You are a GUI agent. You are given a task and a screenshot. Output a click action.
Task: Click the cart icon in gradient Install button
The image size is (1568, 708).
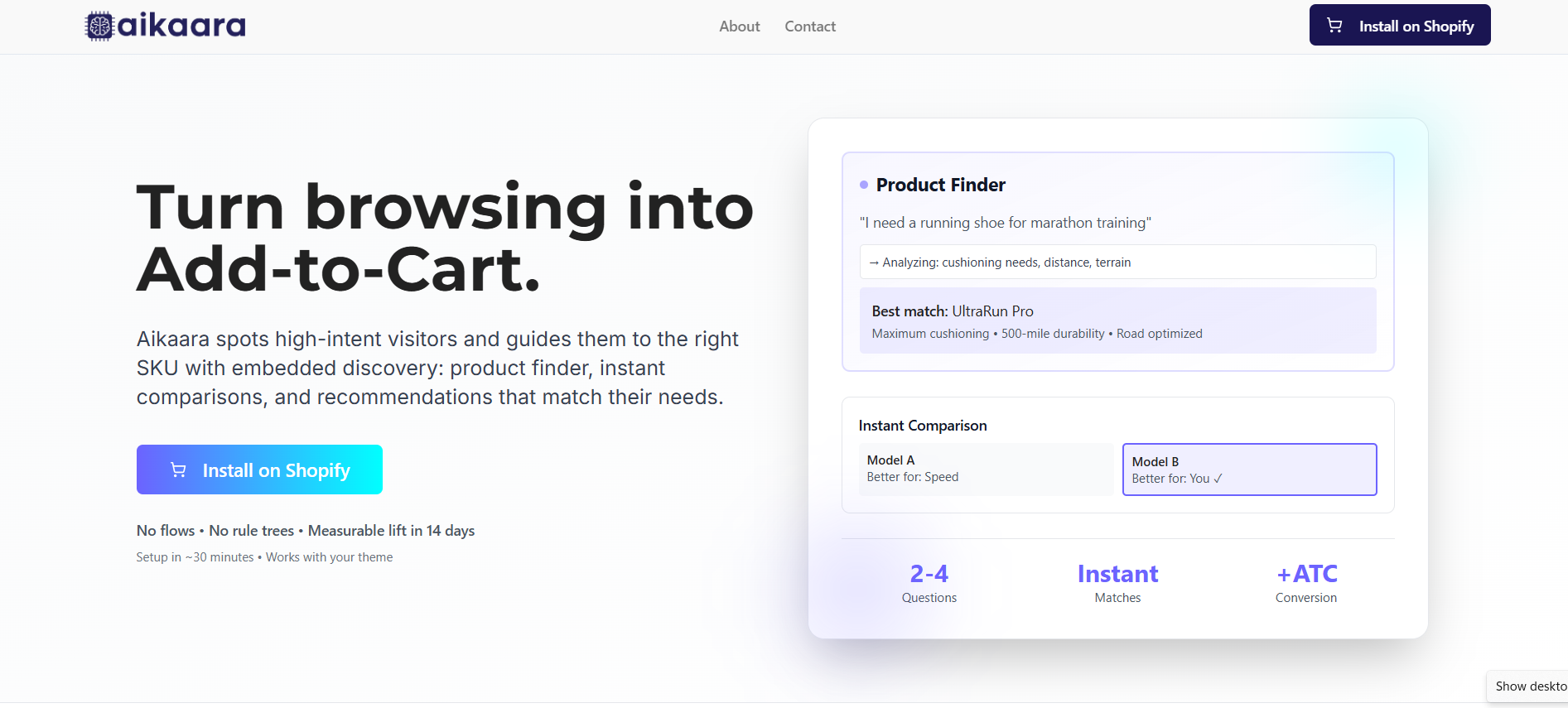click(x=178, y=470)
